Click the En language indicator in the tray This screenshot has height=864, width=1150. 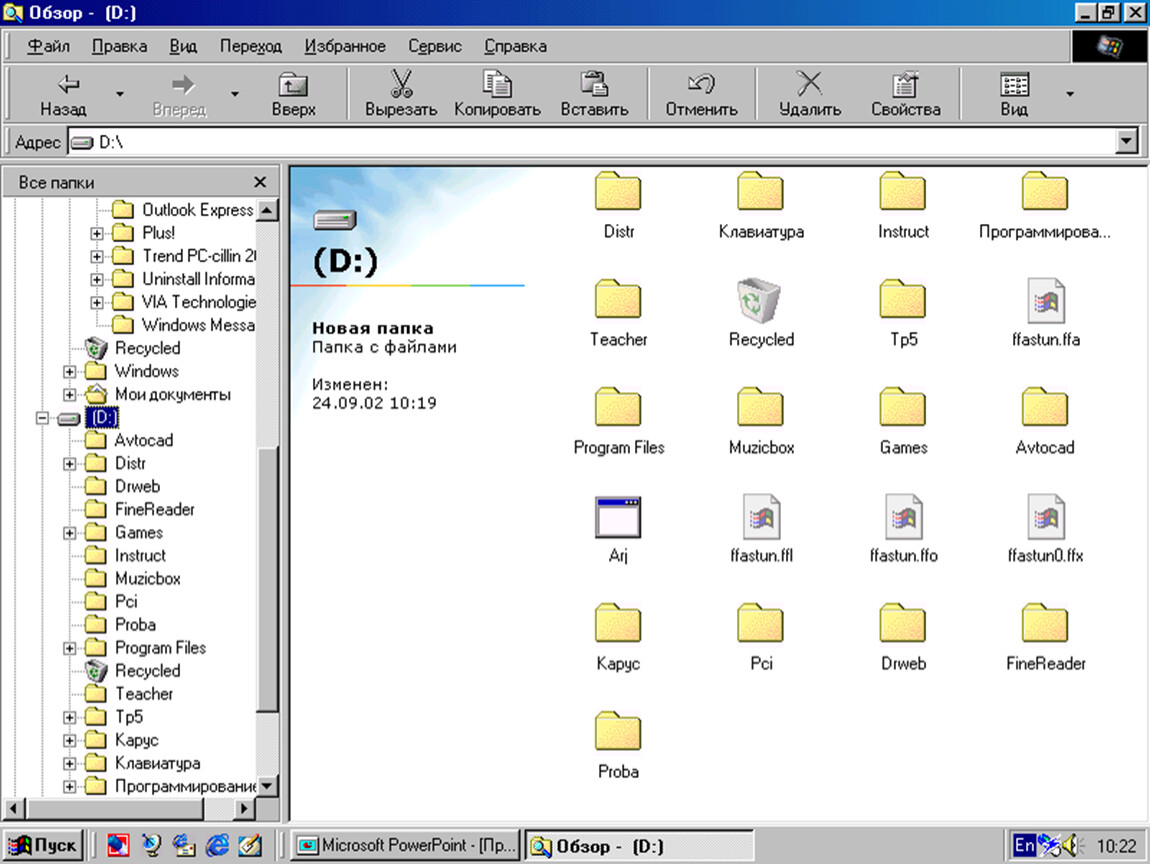1025,846
